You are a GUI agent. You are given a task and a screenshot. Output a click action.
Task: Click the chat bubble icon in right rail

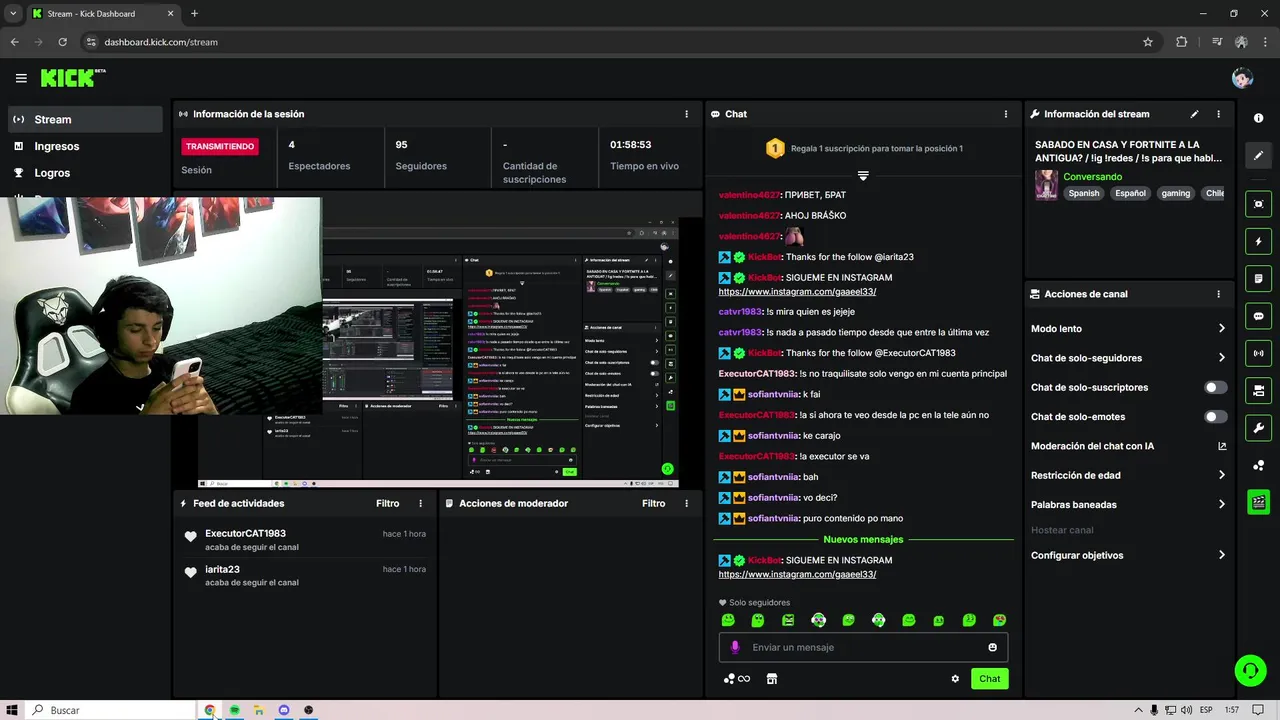click(x=1258, y=316)
